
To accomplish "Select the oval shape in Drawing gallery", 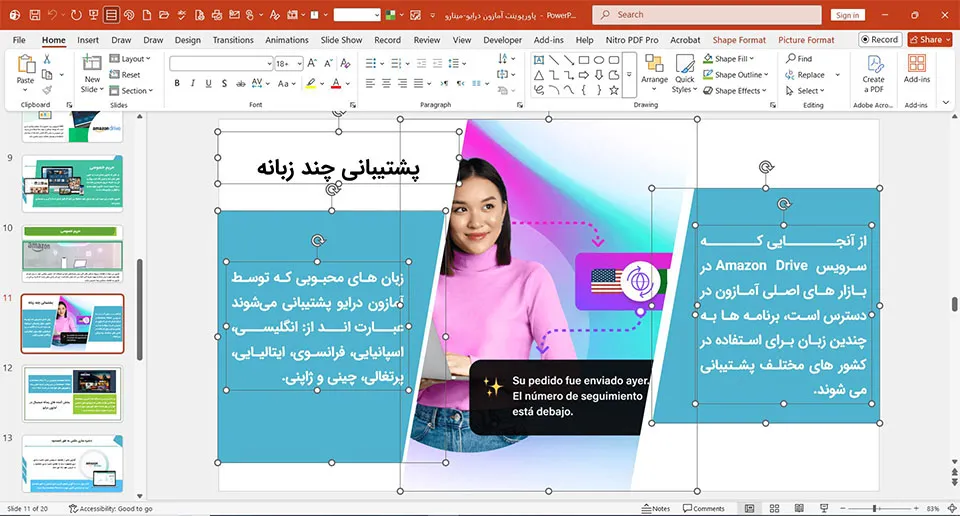I will tap(599, 60).
